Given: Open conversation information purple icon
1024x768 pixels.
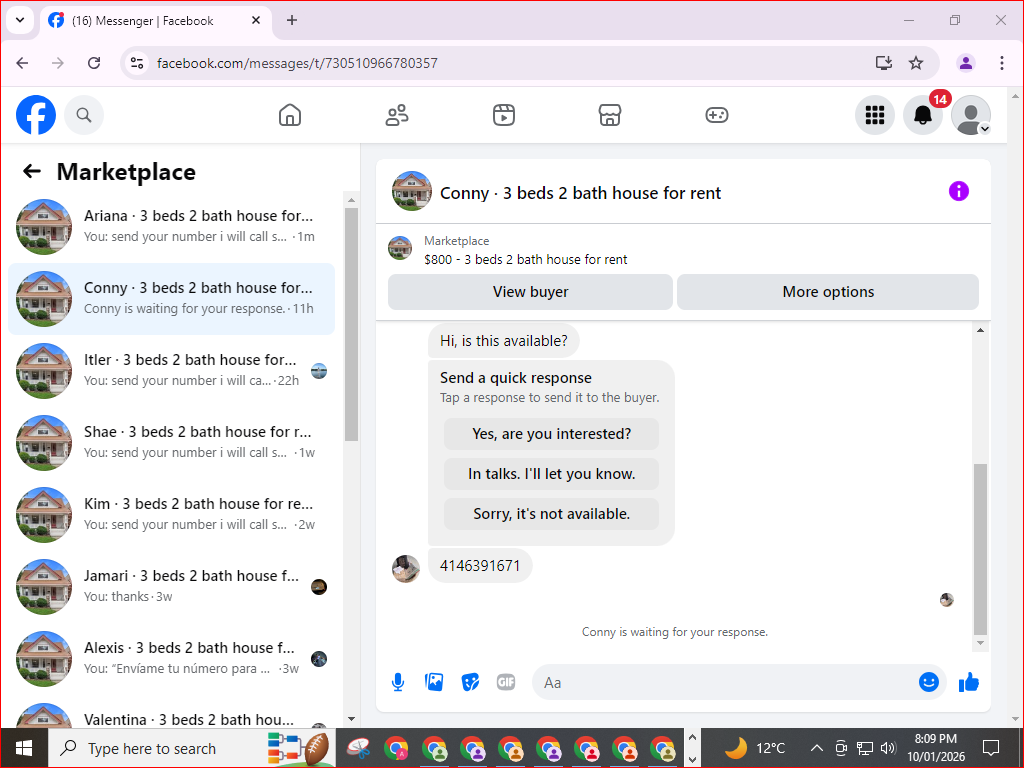Looking at the screenshot, I should (x=959, y=191).
